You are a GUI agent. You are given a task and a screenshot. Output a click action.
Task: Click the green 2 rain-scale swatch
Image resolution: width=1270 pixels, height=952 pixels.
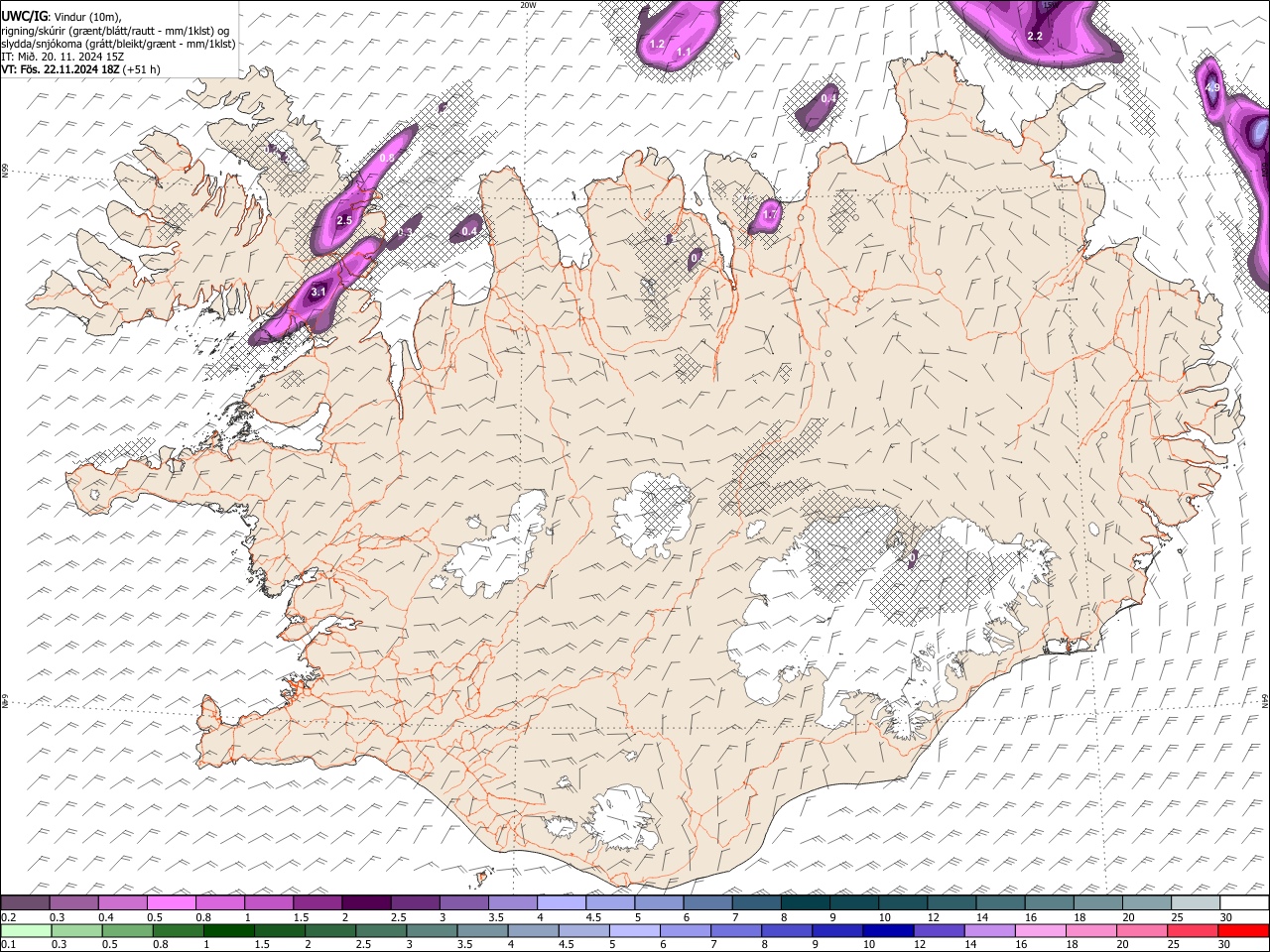(330, 930)
